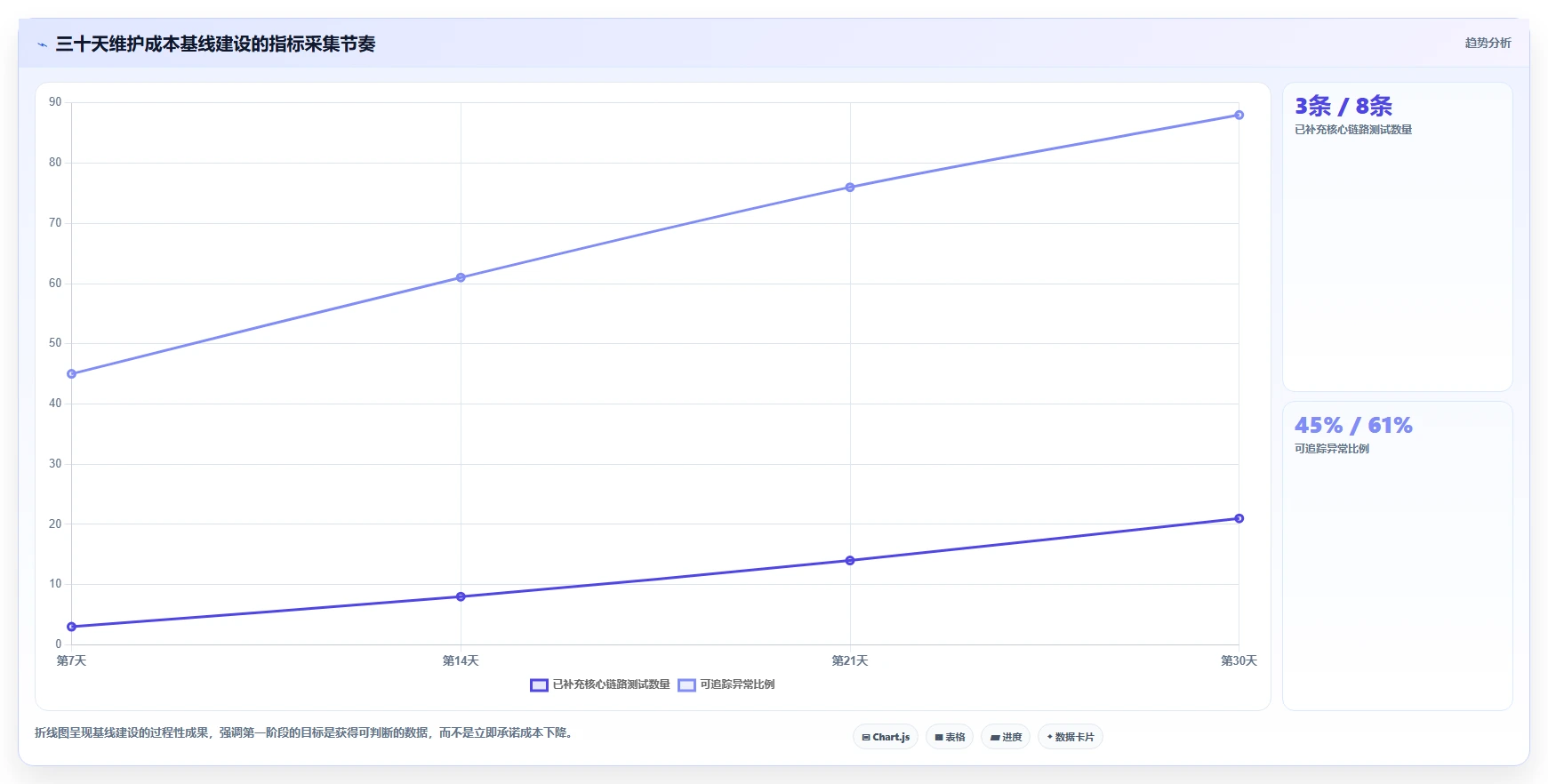
Task: Select the 可追踪异常比例 point at 第21天
Action: (x=850, y=188)
